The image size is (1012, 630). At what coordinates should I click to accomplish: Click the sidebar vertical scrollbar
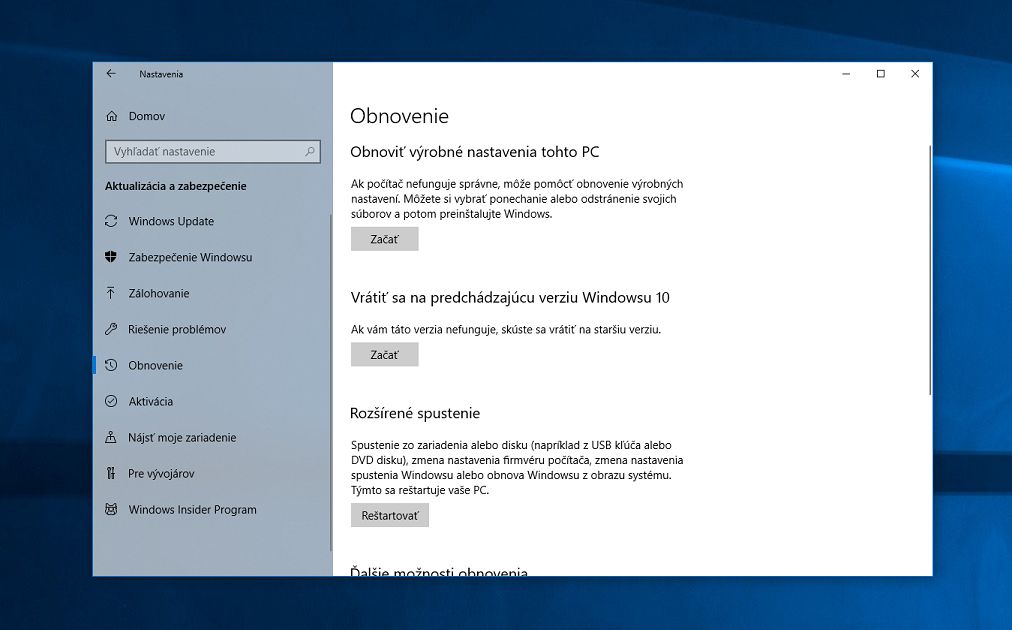point(331,382)
